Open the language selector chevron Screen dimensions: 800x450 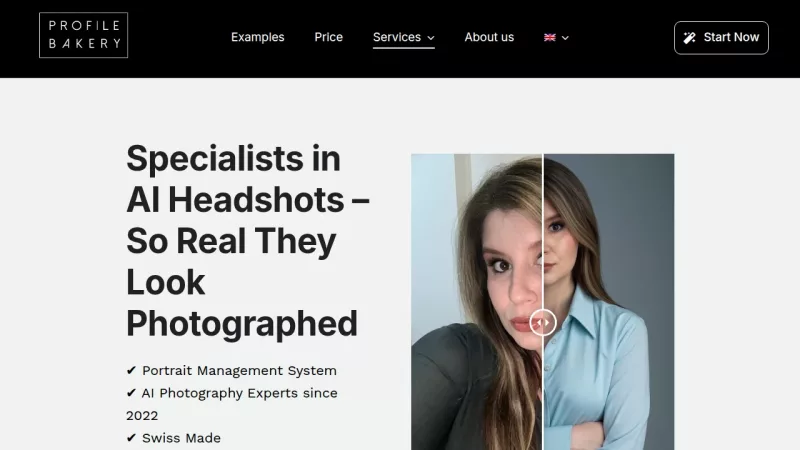[565, 38]
